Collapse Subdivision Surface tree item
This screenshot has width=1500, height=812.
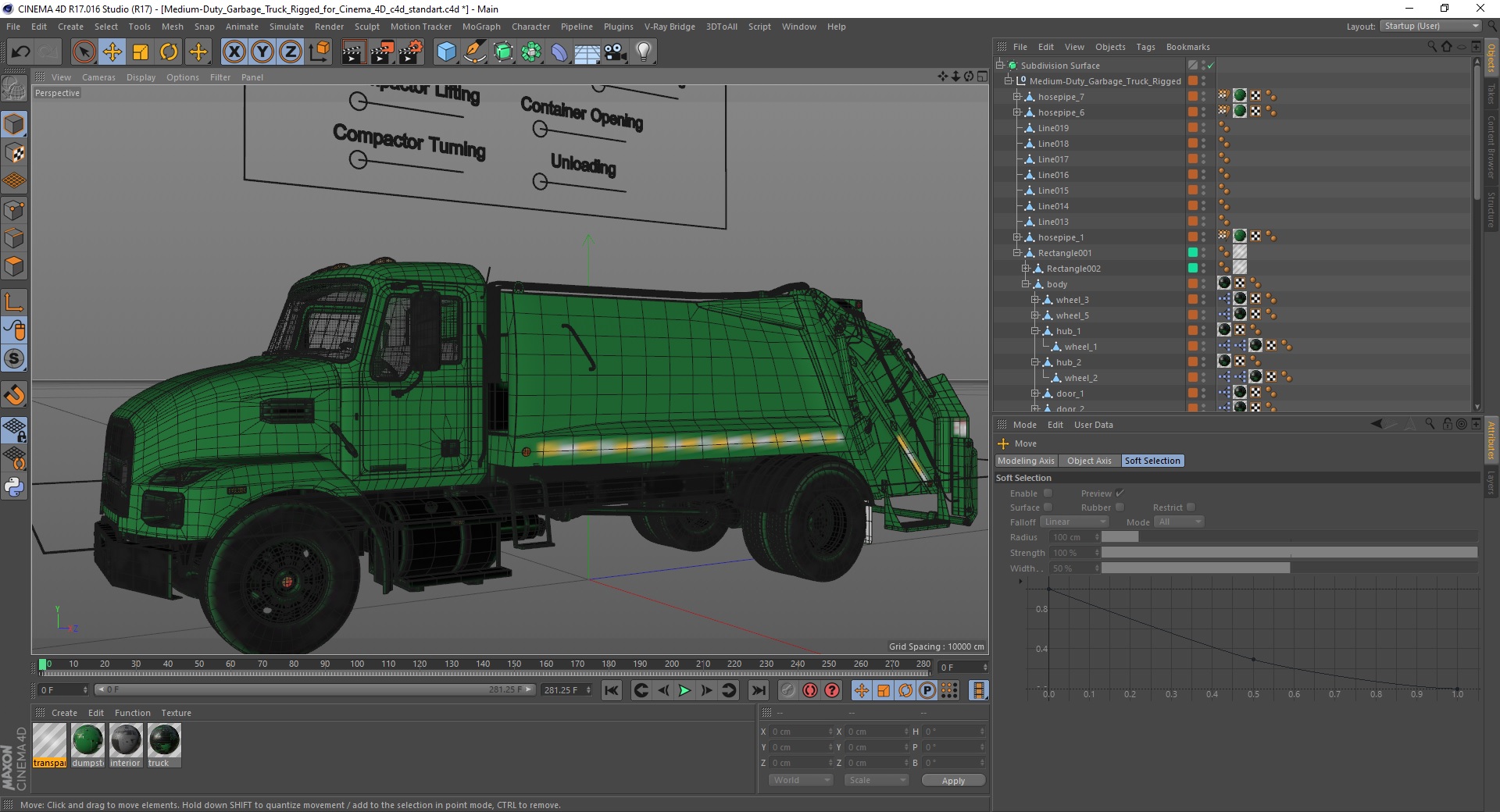[999, 66]
